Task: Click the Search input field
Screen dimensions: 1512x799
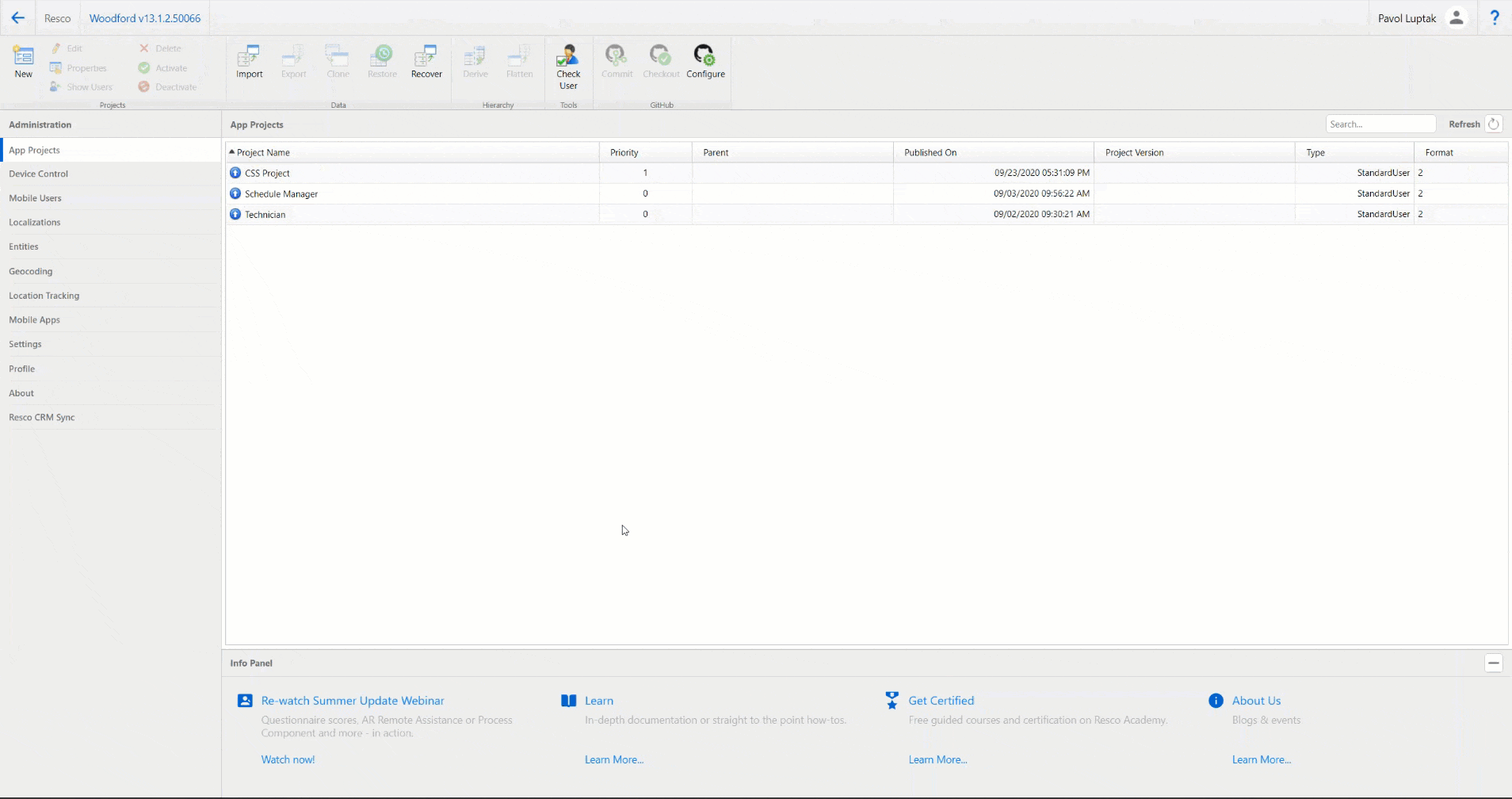Action: [1380, 124]
